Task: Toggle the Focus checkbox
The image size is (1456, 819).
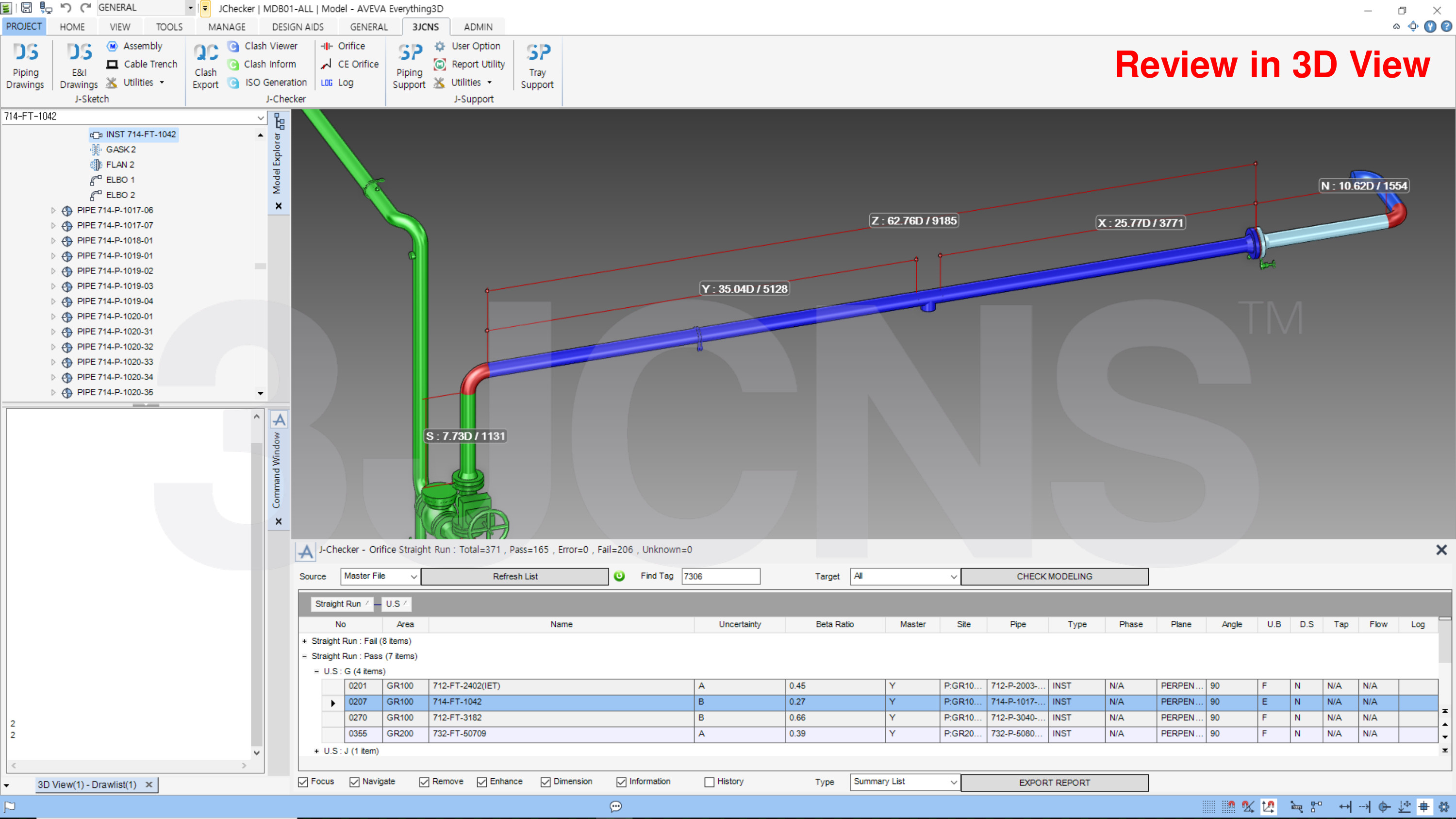Action: (x=303, y=782)
